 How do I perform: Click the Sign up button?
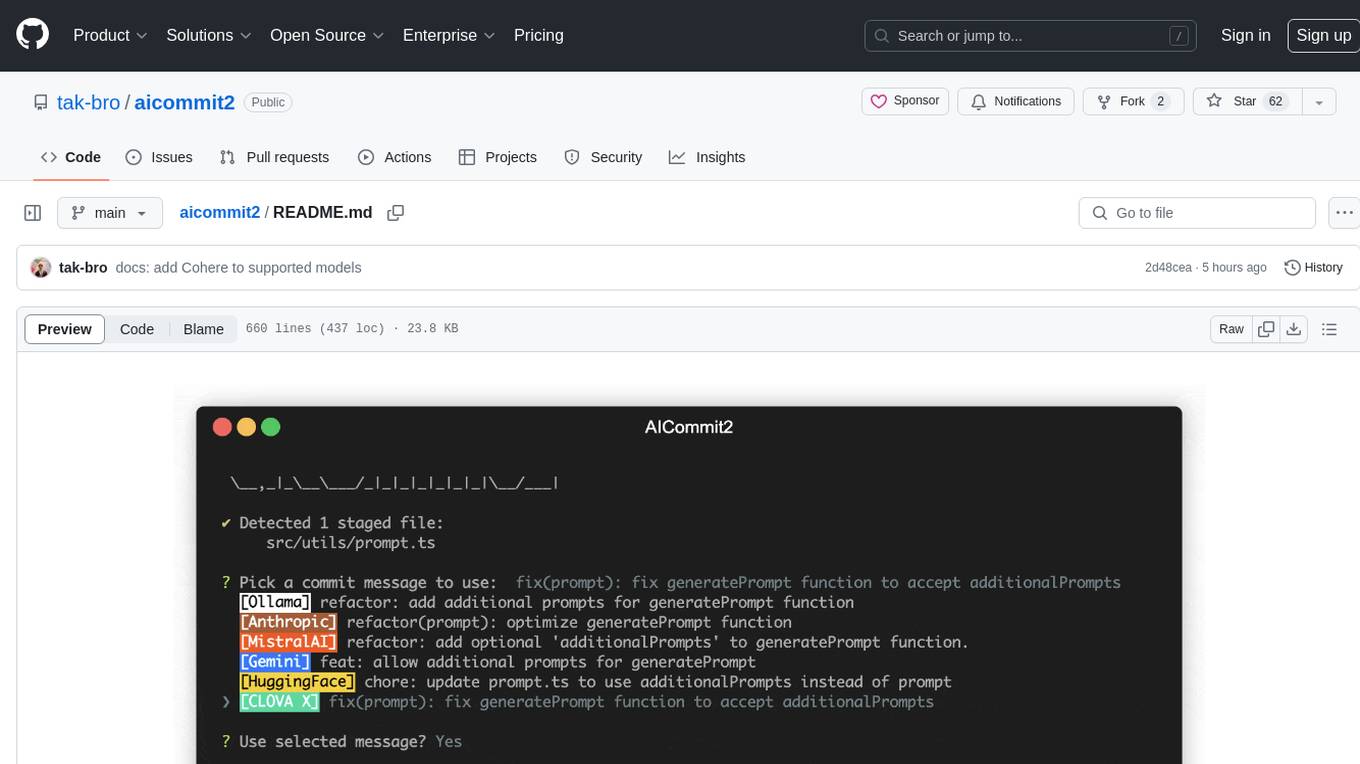click(1323, 35)
